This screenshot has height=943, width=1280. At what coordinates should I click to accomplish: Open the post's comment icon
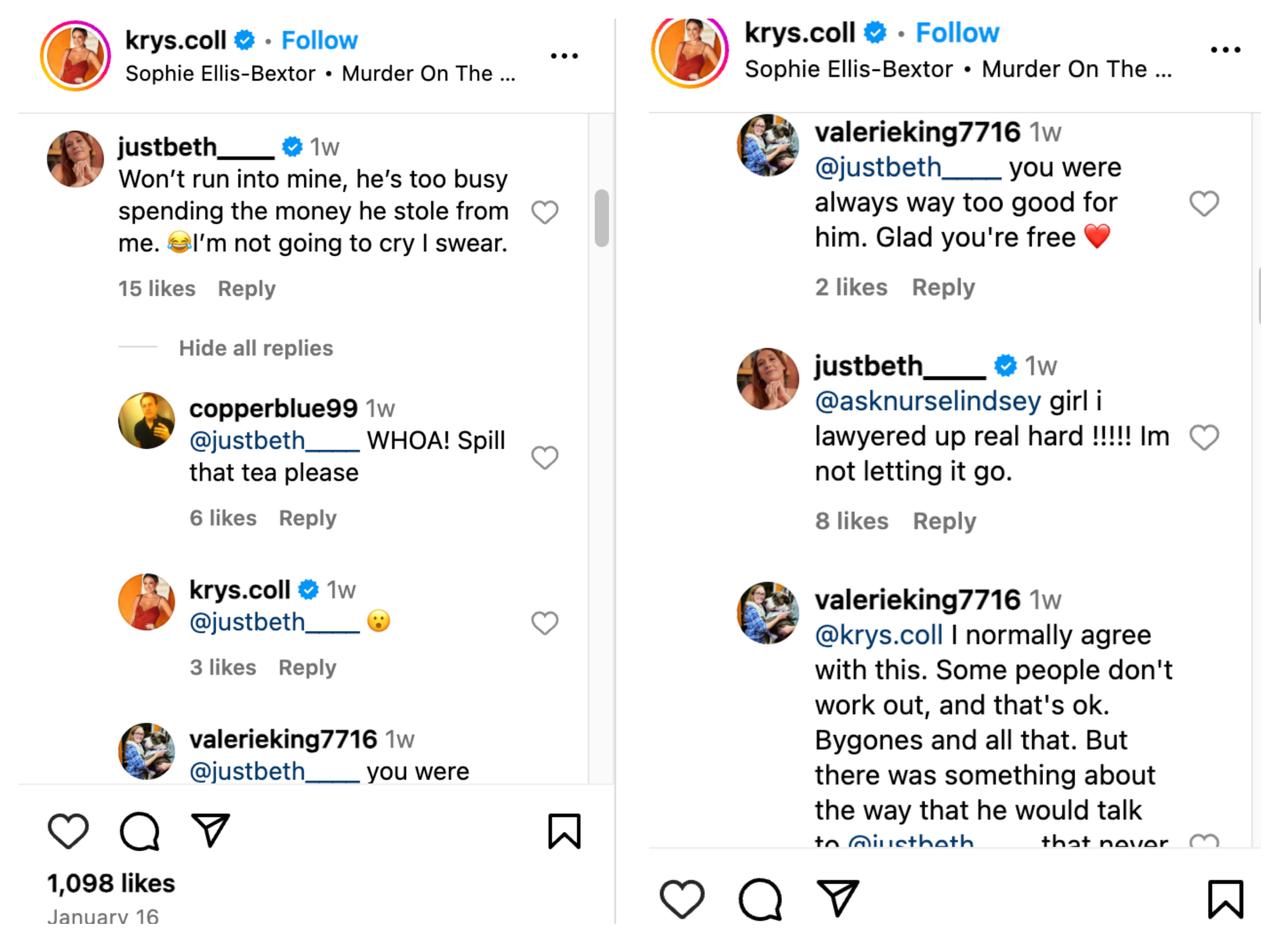click(x=140, y=830)
